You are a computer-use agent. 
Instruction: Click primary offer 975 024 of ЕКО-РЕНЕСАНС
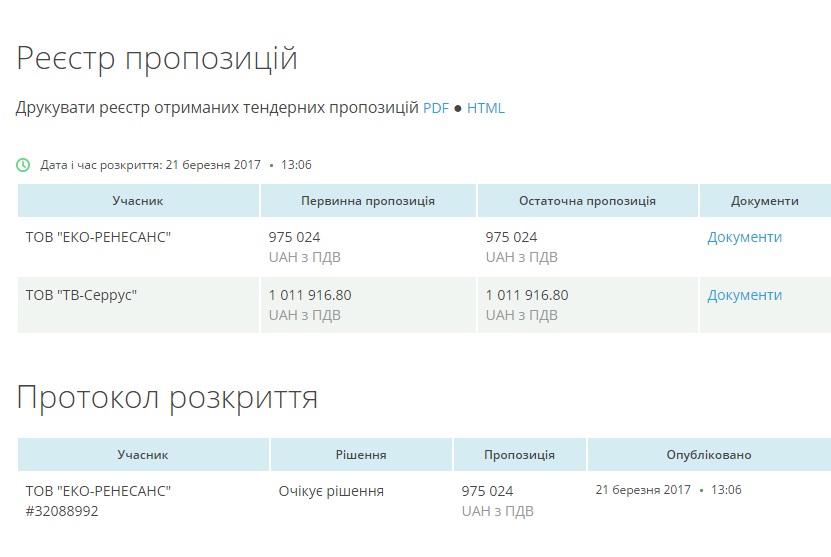point(294,237)
